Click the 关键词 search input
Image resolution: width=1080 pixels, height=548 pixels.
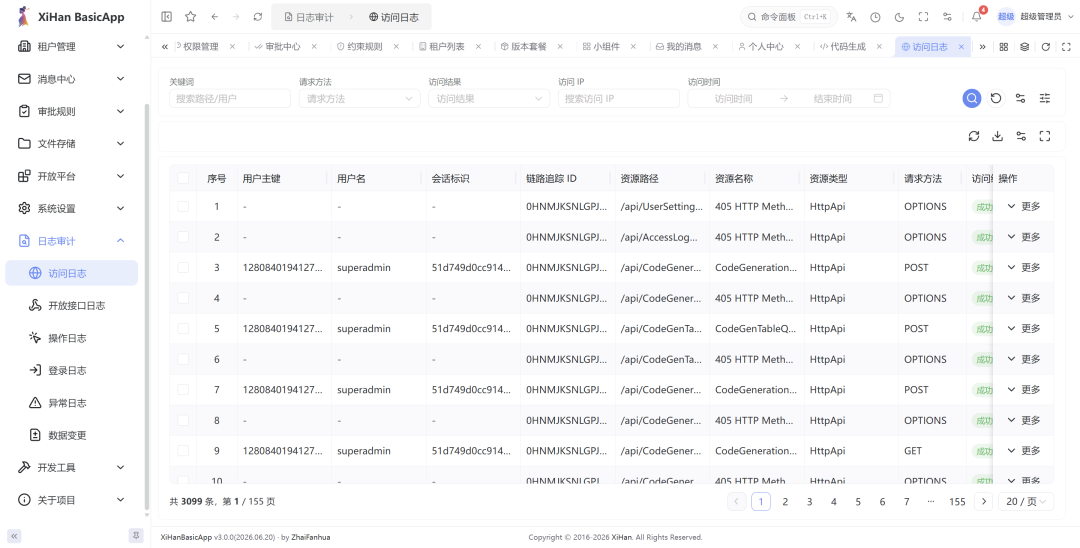point(230,98)
